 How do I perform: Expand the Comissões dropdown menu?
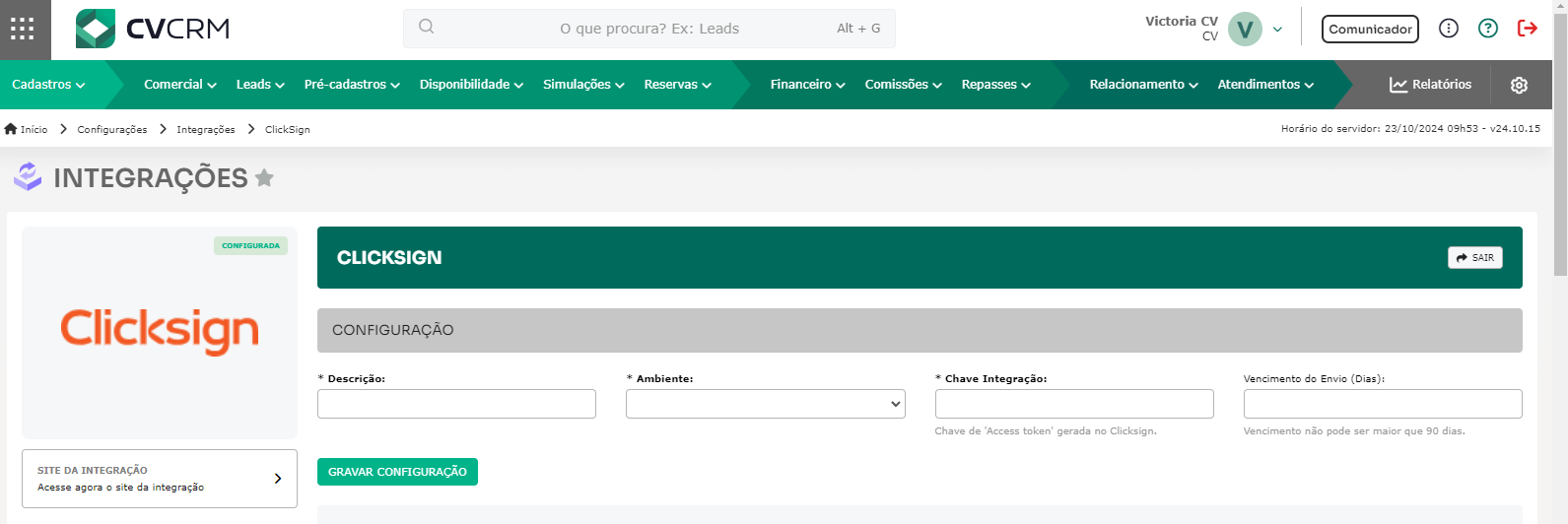[903, 85]
